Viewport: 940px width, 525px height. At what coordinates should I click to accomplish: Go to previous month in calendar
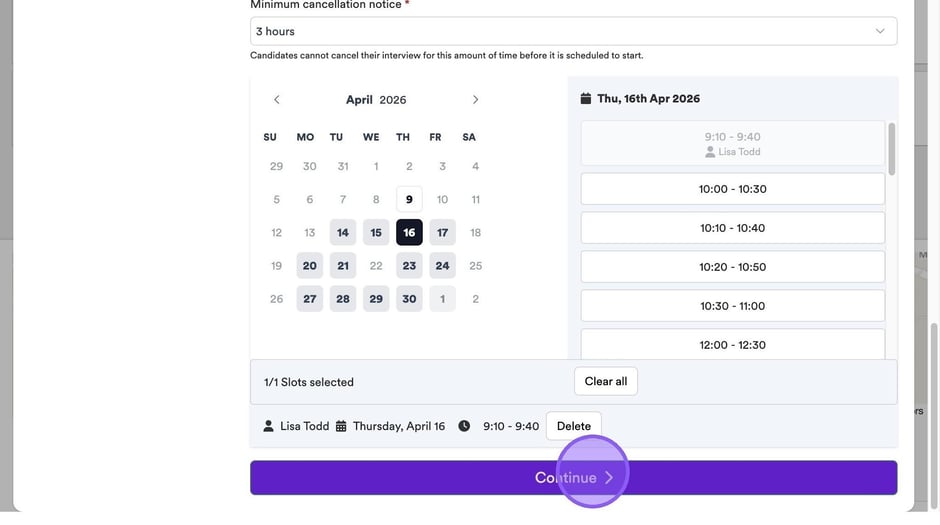coord(277,100)
